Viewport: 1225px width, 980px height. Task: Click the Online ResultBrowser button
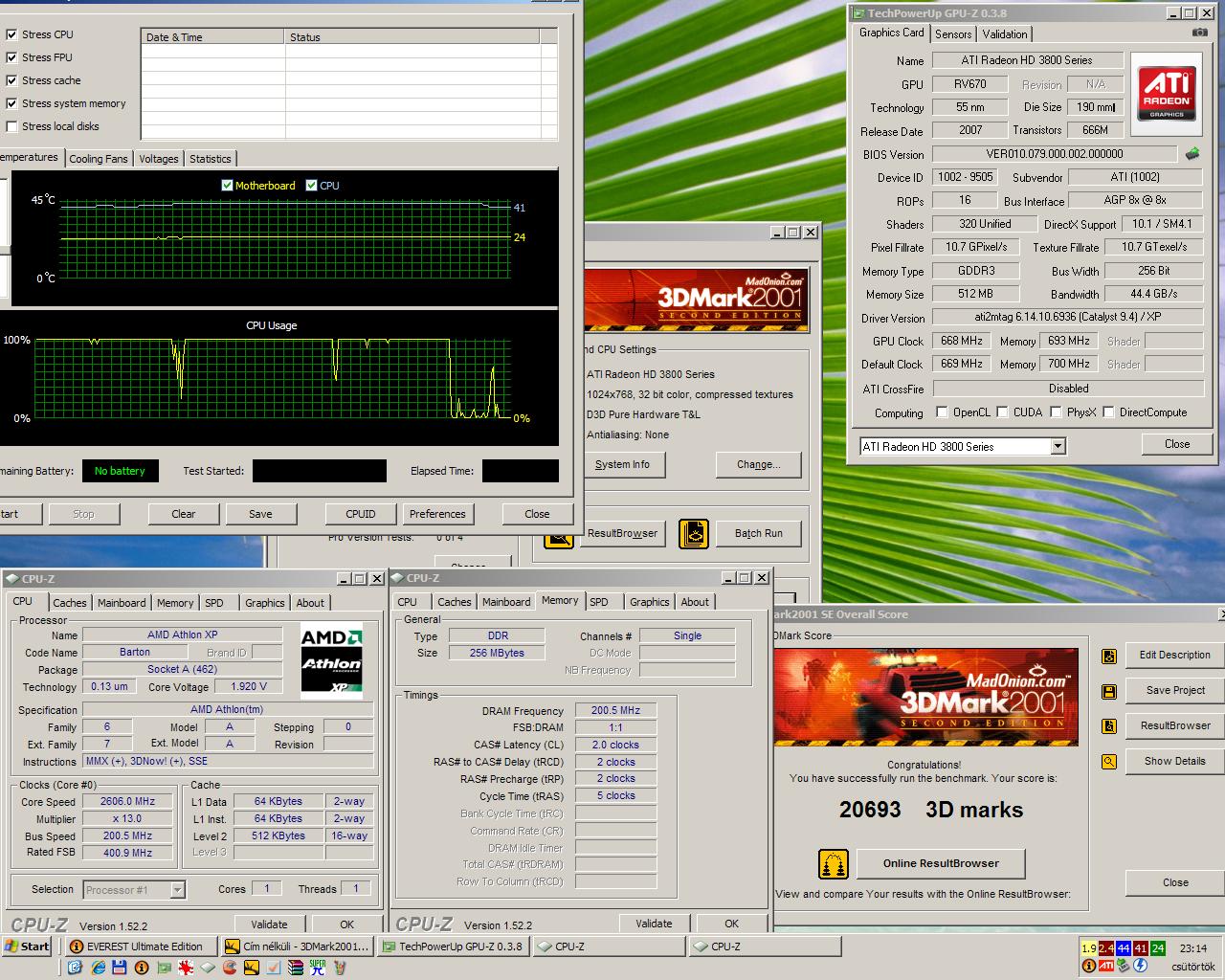tap(941, 863)
